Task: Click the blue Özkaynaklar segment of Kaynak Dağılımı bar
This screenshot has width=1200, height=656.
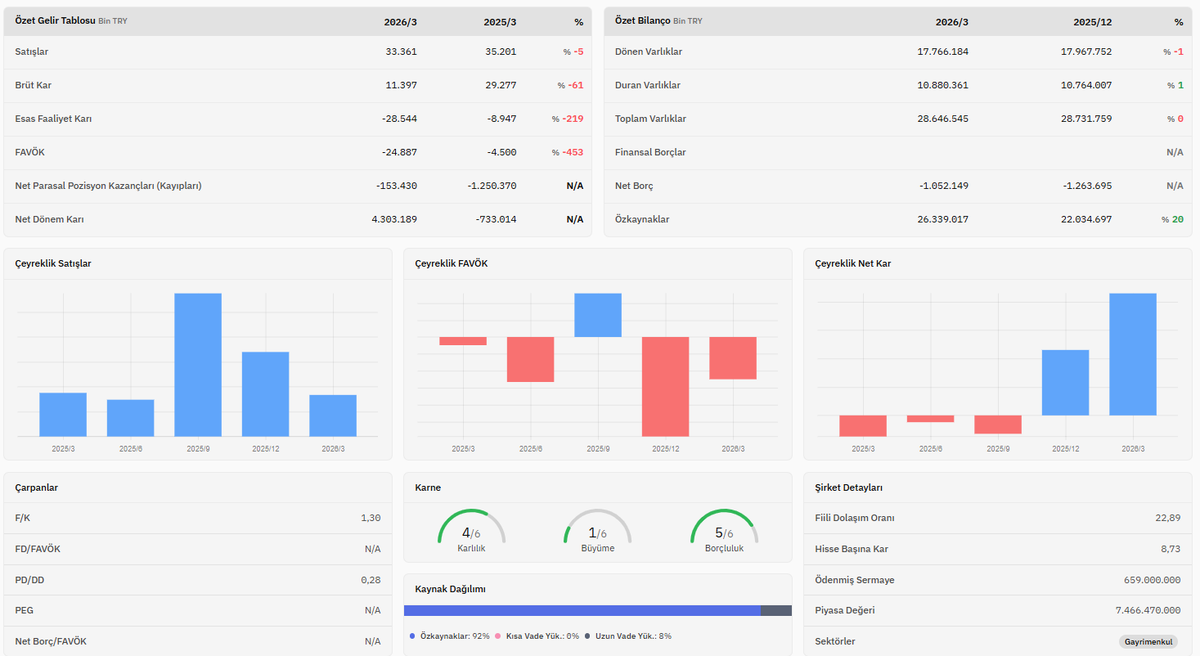Action: (582, 610)
